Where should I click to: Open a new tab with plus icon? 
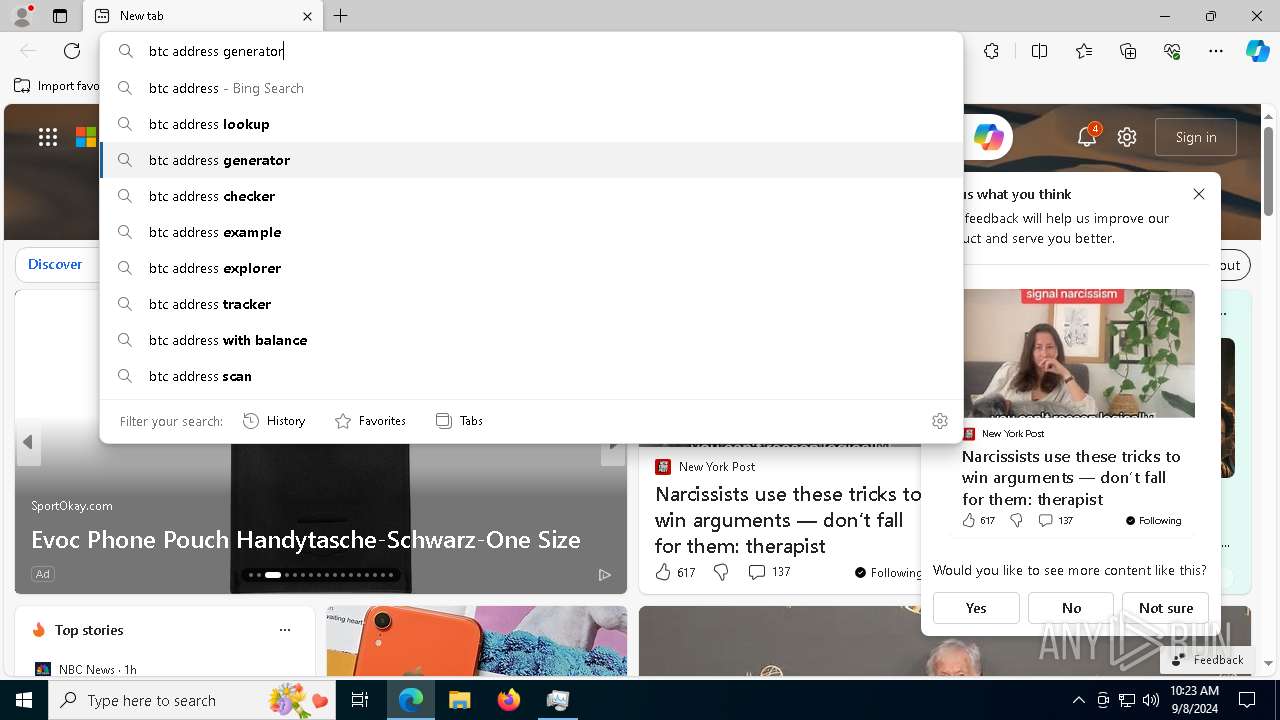(x=341, y=16)
